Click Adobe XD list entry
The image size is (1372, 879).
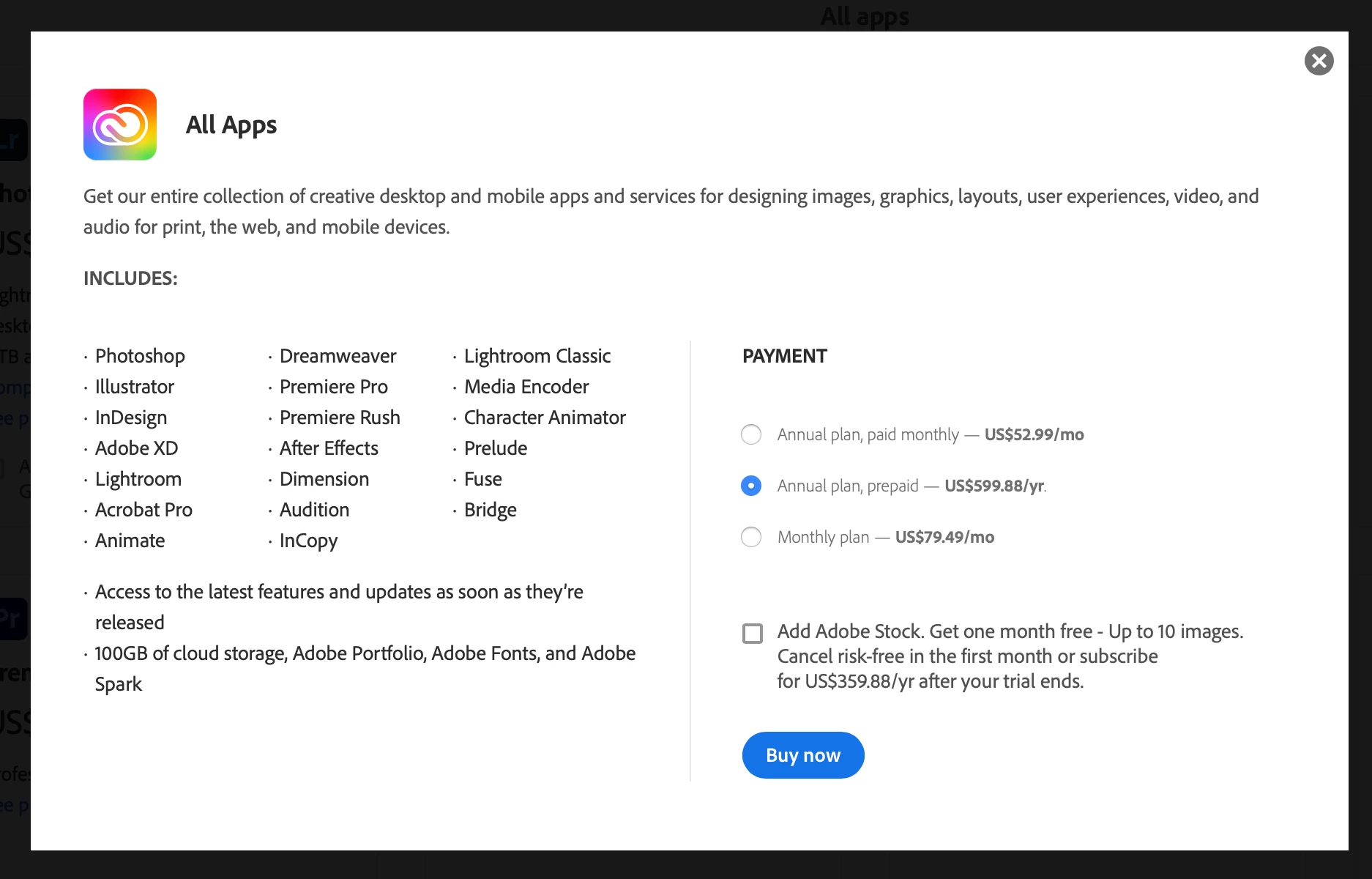click(x=137, y=448)
